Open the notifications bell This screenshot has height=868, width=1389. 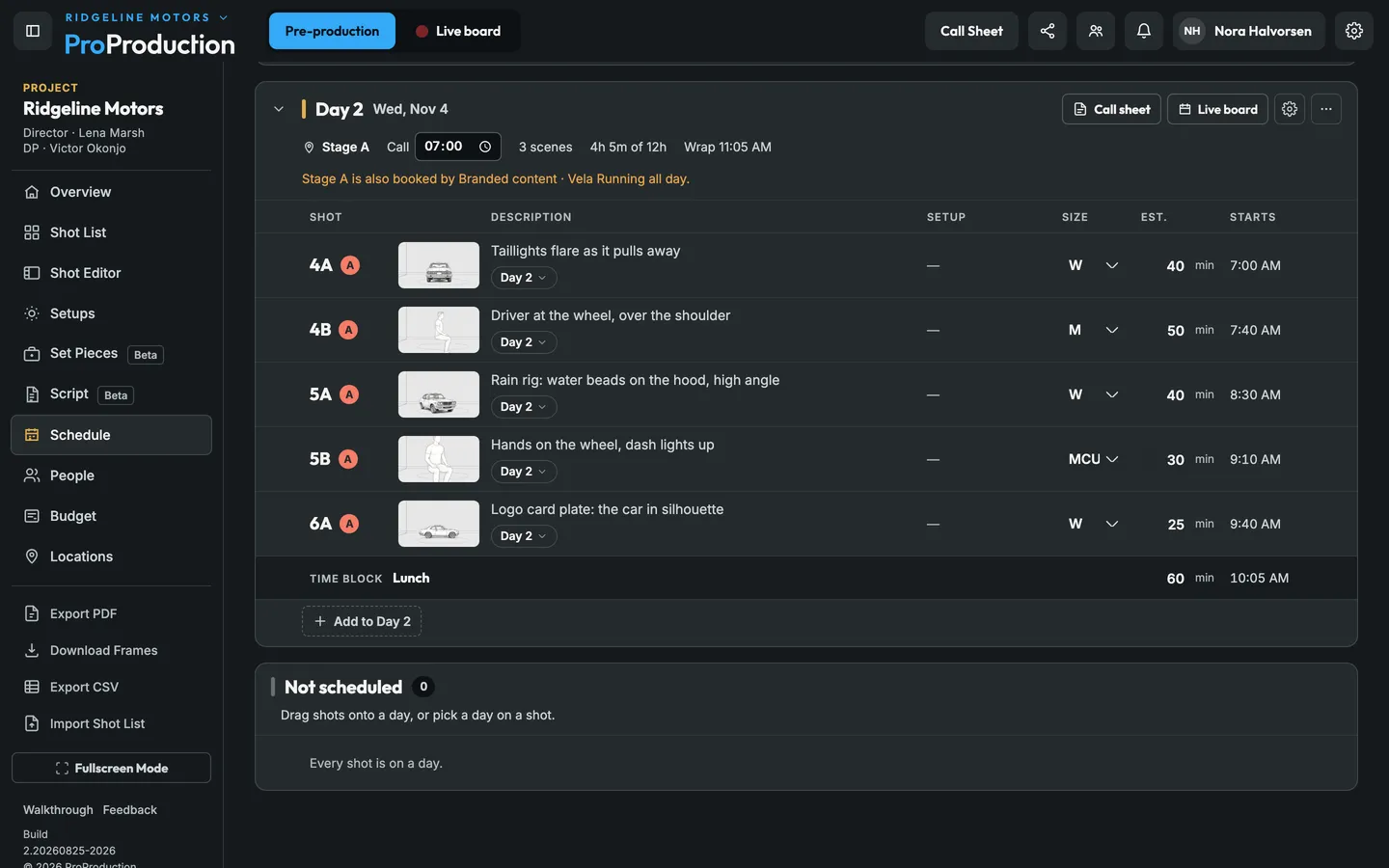[x=1144, y=31]
